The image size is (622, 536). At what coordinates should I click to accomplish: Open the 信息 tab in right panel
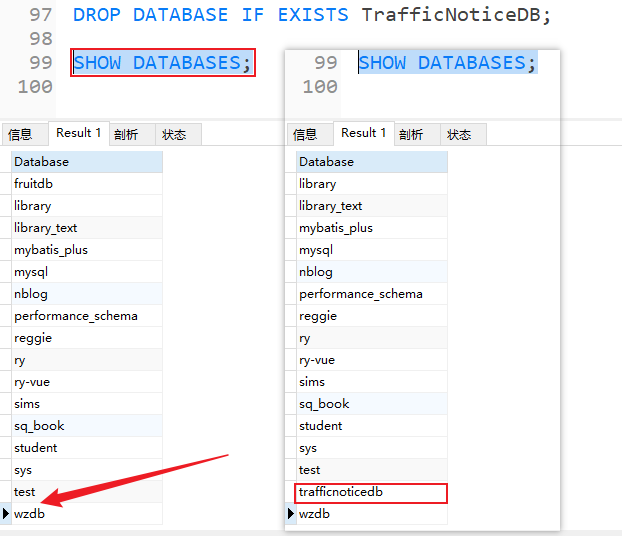tap(310, 134)
